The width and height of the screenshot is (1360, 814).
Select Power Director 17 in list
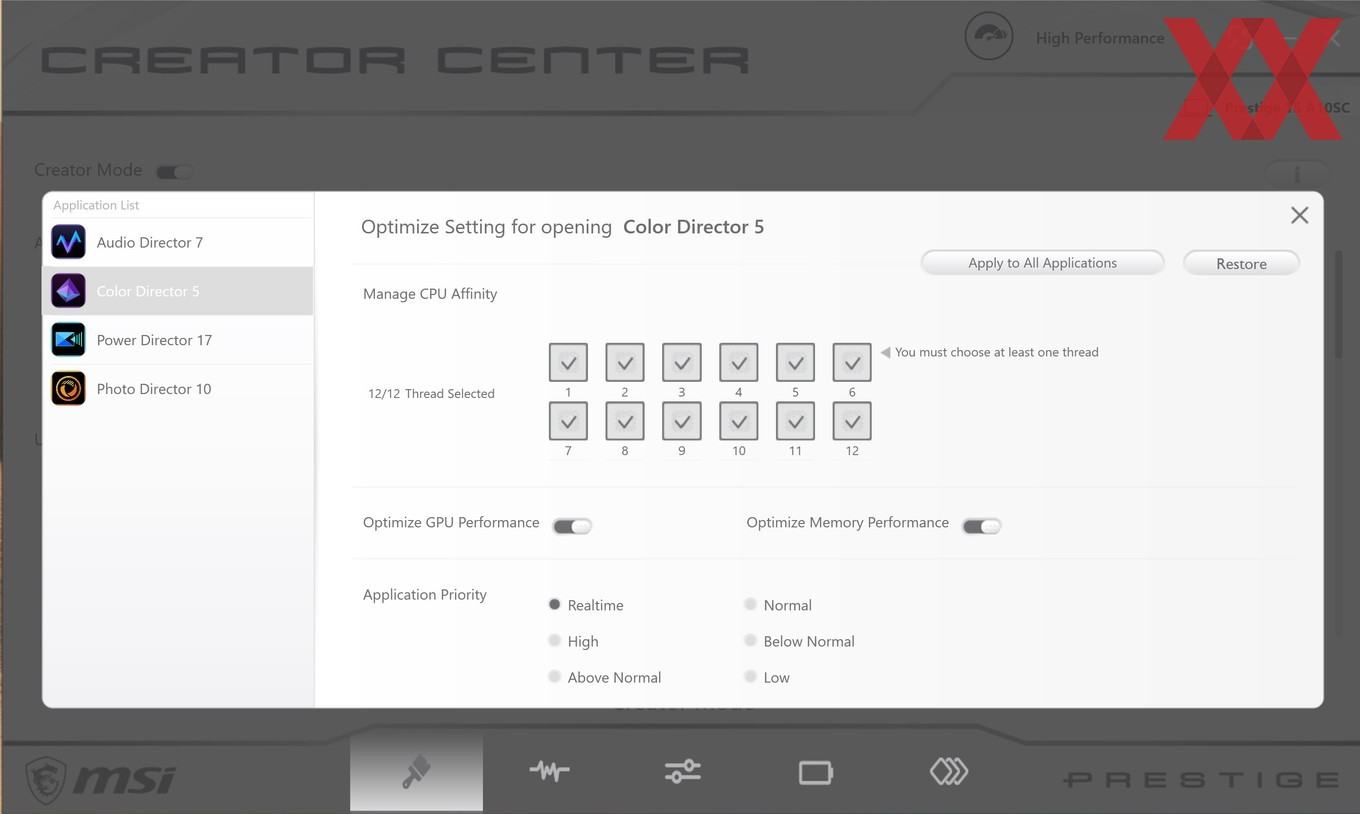[178, 340]
